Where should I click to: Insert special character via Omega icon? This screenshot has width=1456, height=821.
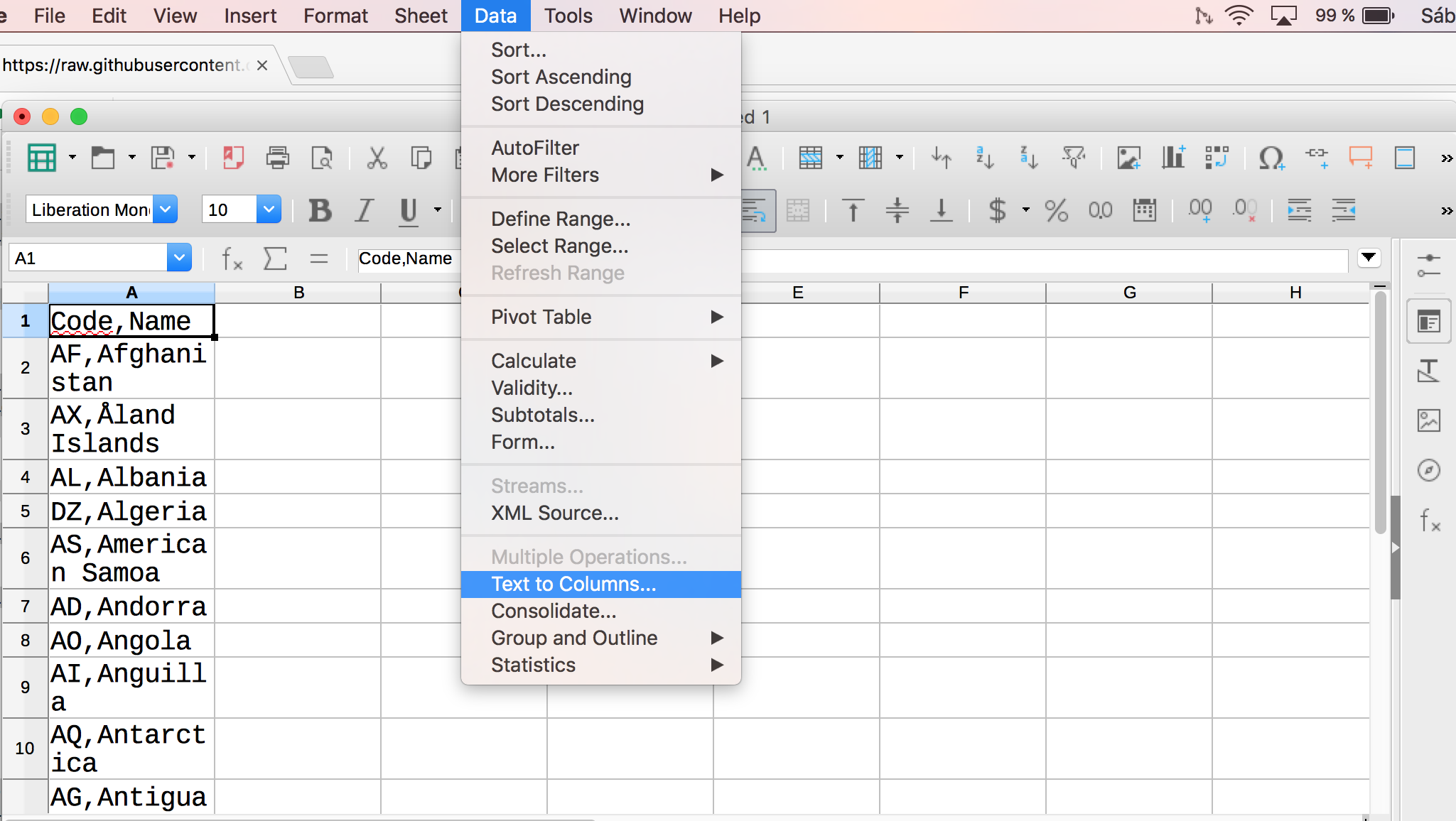(1271, 157)
